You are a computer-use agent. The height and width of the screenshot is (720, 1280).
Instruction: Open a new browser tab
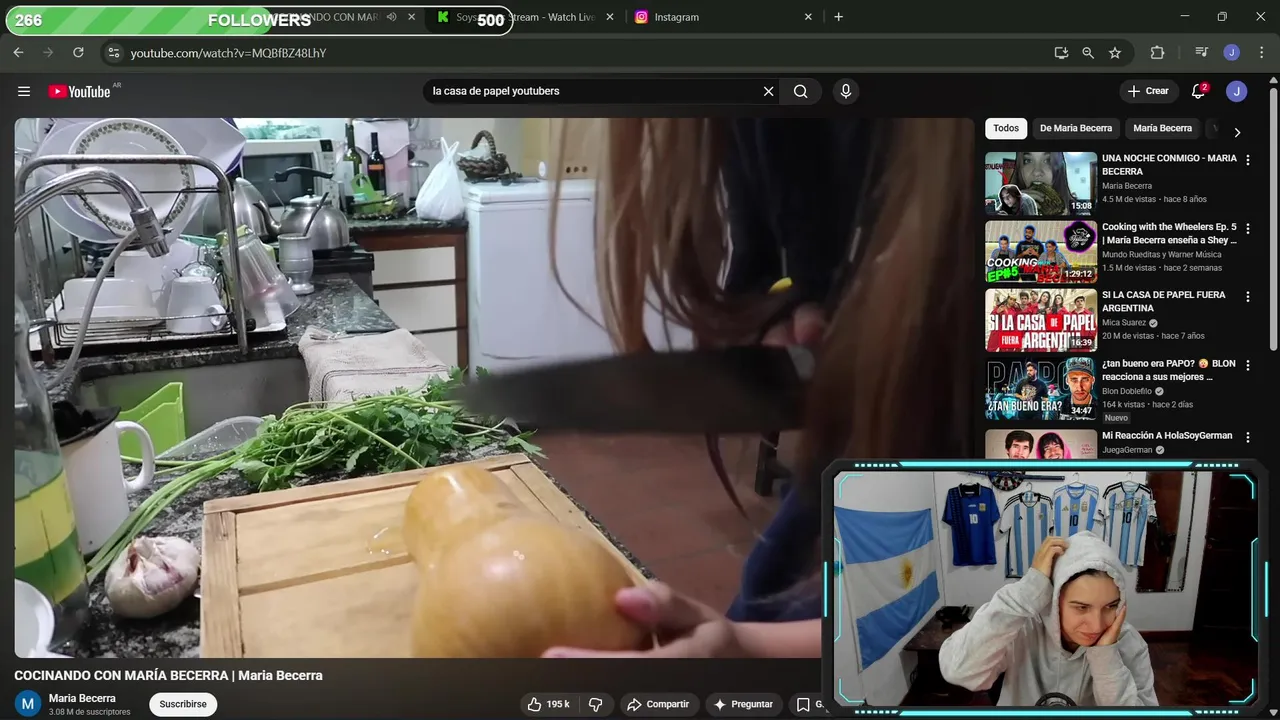pyautogui.click(x=838, y=17)
